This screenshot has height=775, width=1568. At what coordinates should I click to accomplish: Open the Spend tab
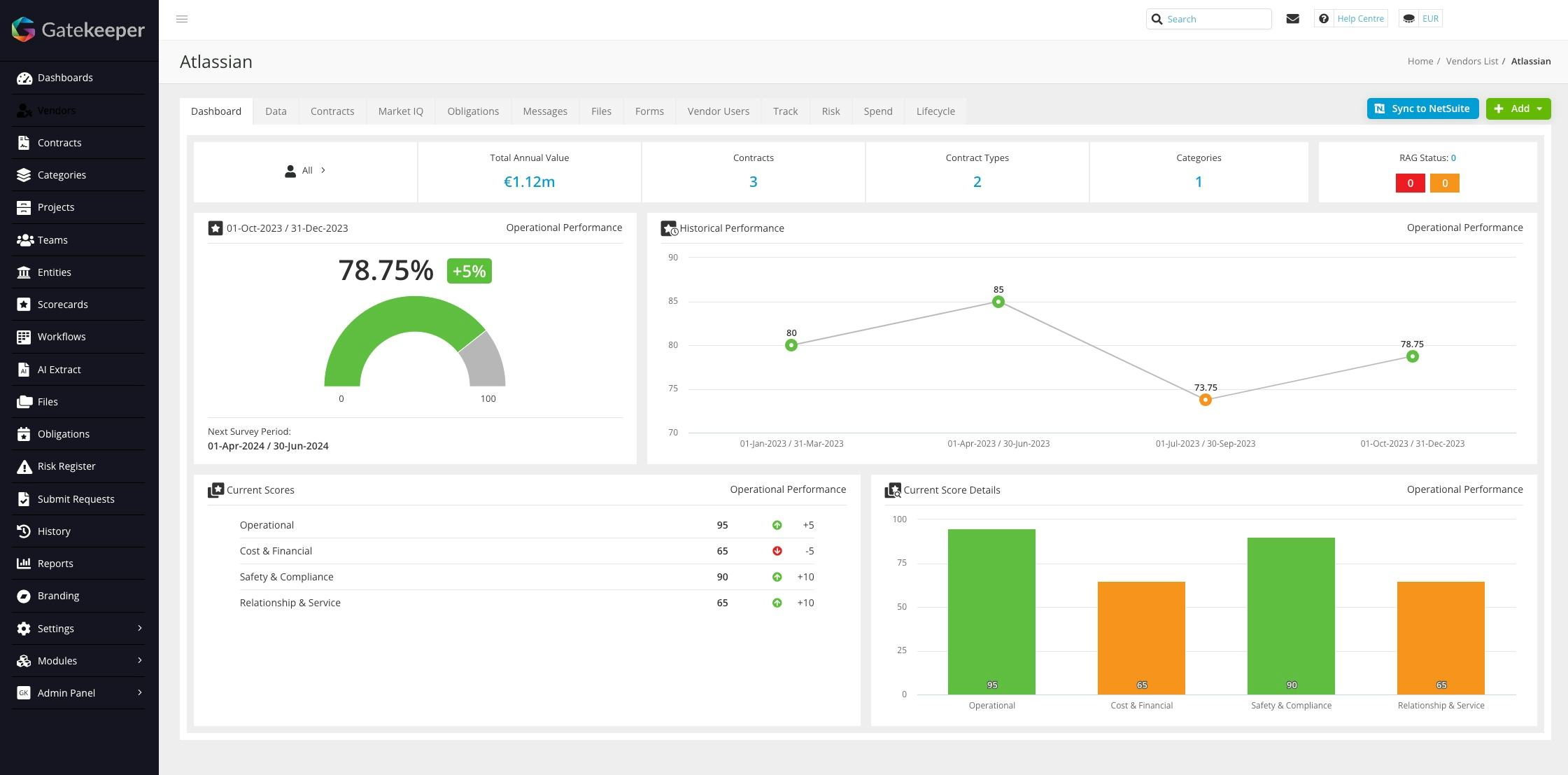[878, 111]
